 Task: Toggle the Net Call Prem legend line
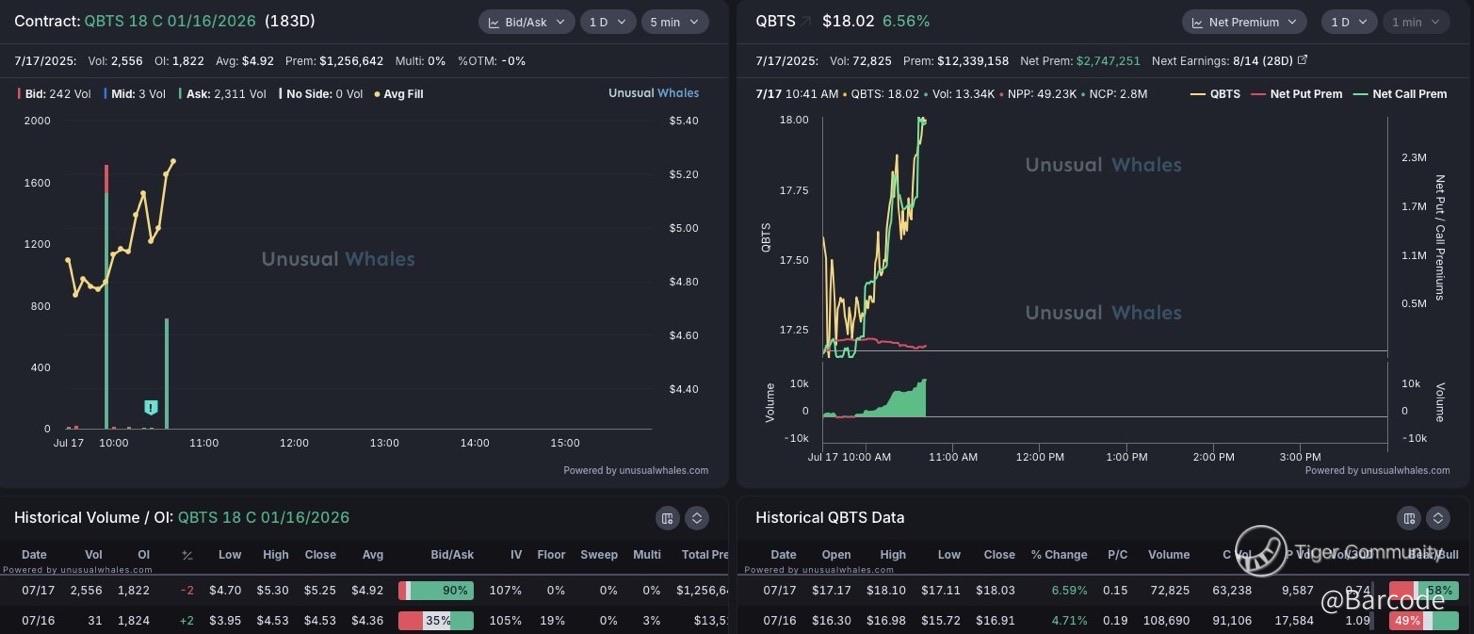pyautogui.click(x=1399, y=94)
